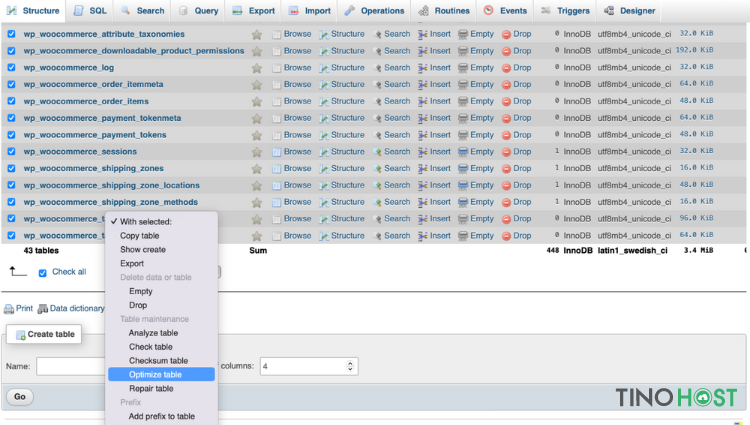Open wp_woocommerce_payment_tokens table link

(x=95, y=135)
